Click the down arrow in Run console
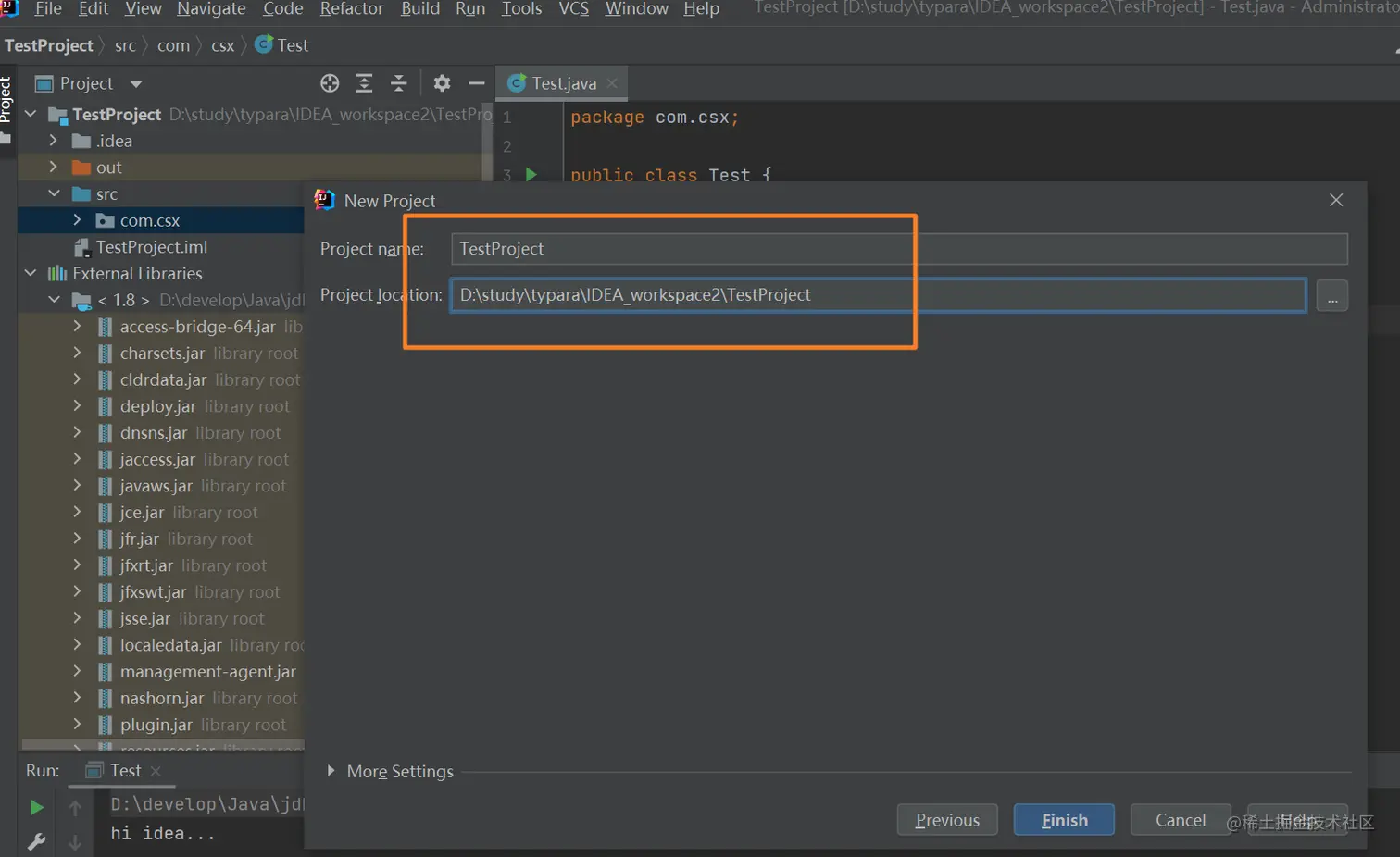The height and width of the screenshot is (857, 1400). (75, 841)
